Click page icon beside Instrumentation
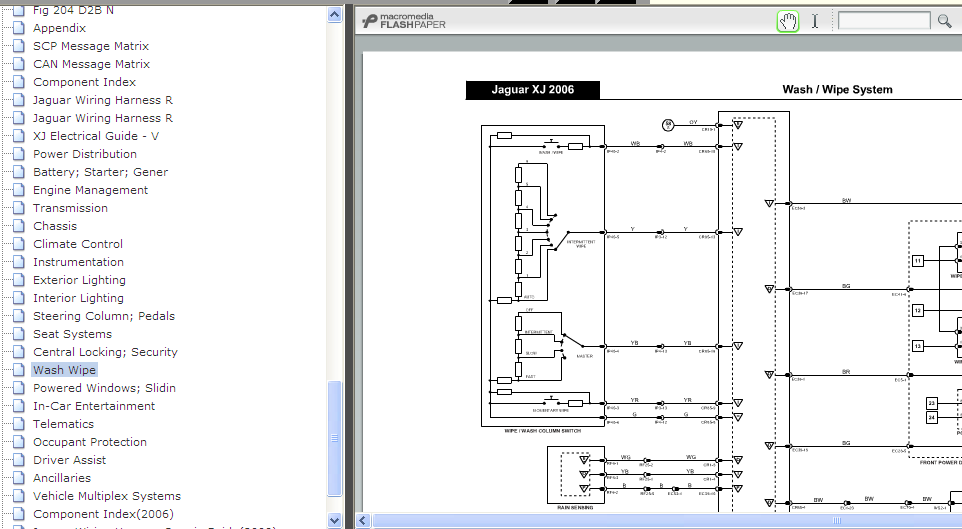962x529 pixels. (20, 261)
